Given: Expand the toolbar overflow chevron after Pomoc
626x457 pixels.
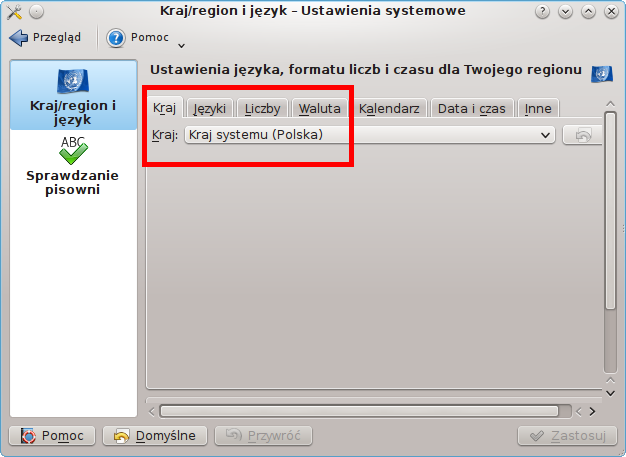Looking at the screenshot, I should click(x=181, y=46).
